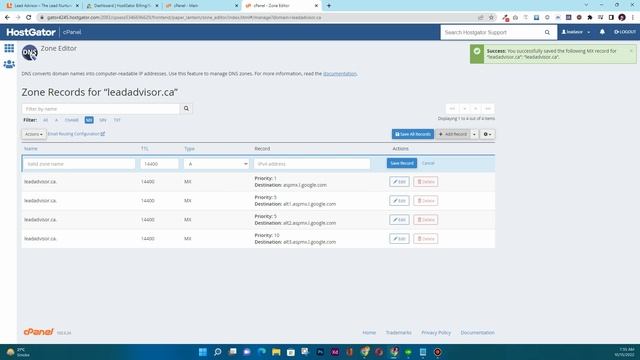Filter records by TXT type

tap(117, 120)
